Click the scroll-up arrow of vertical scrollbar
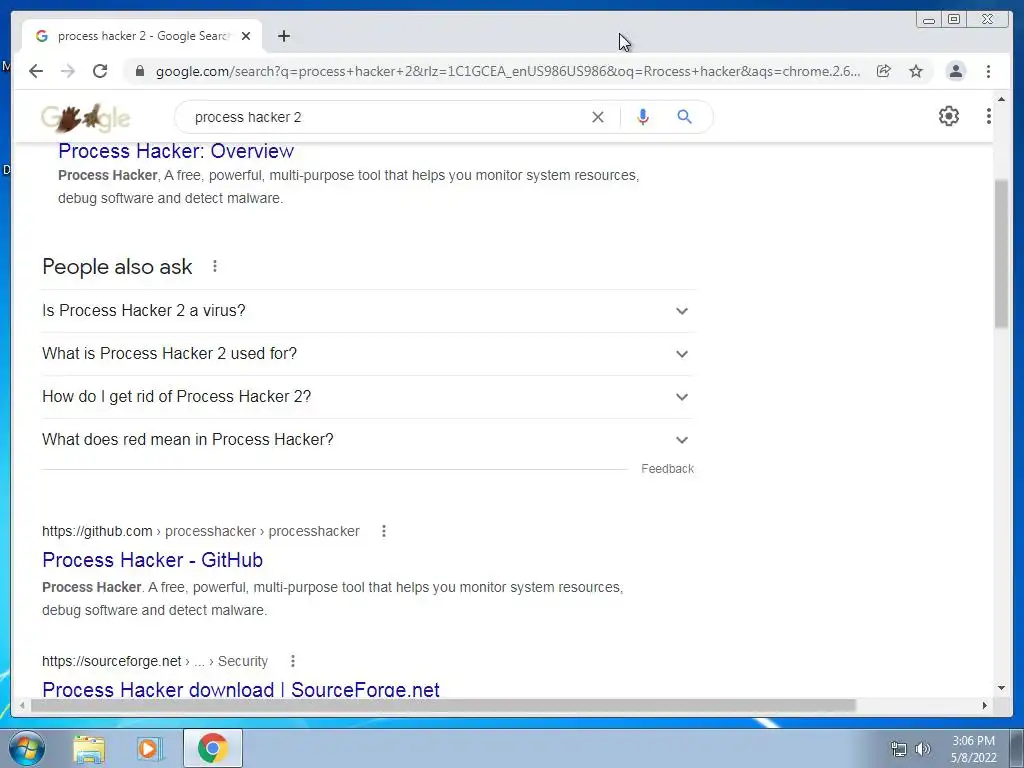Viewport: 1024px width, 768px height. pyautogui.click(x=1001, y=99)
